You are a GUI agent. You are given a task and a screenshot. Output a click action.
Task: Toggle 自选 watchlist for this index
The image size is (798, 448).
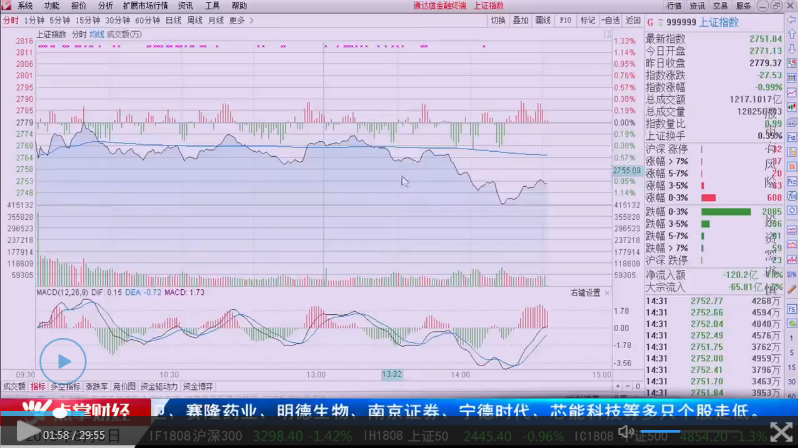point(610,20)
